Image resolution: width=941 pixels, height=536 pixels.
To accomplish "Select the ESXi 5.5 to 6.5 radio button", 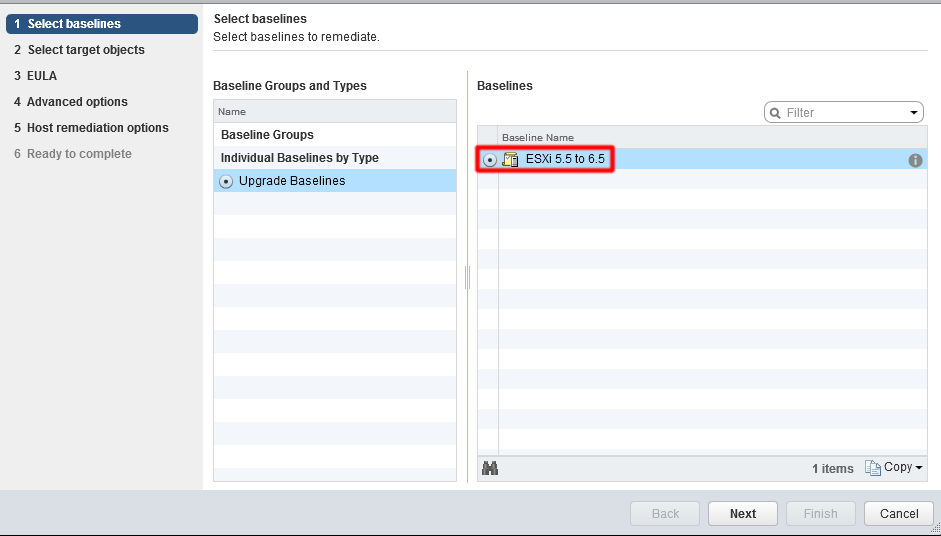I will (x=490, y=160).
